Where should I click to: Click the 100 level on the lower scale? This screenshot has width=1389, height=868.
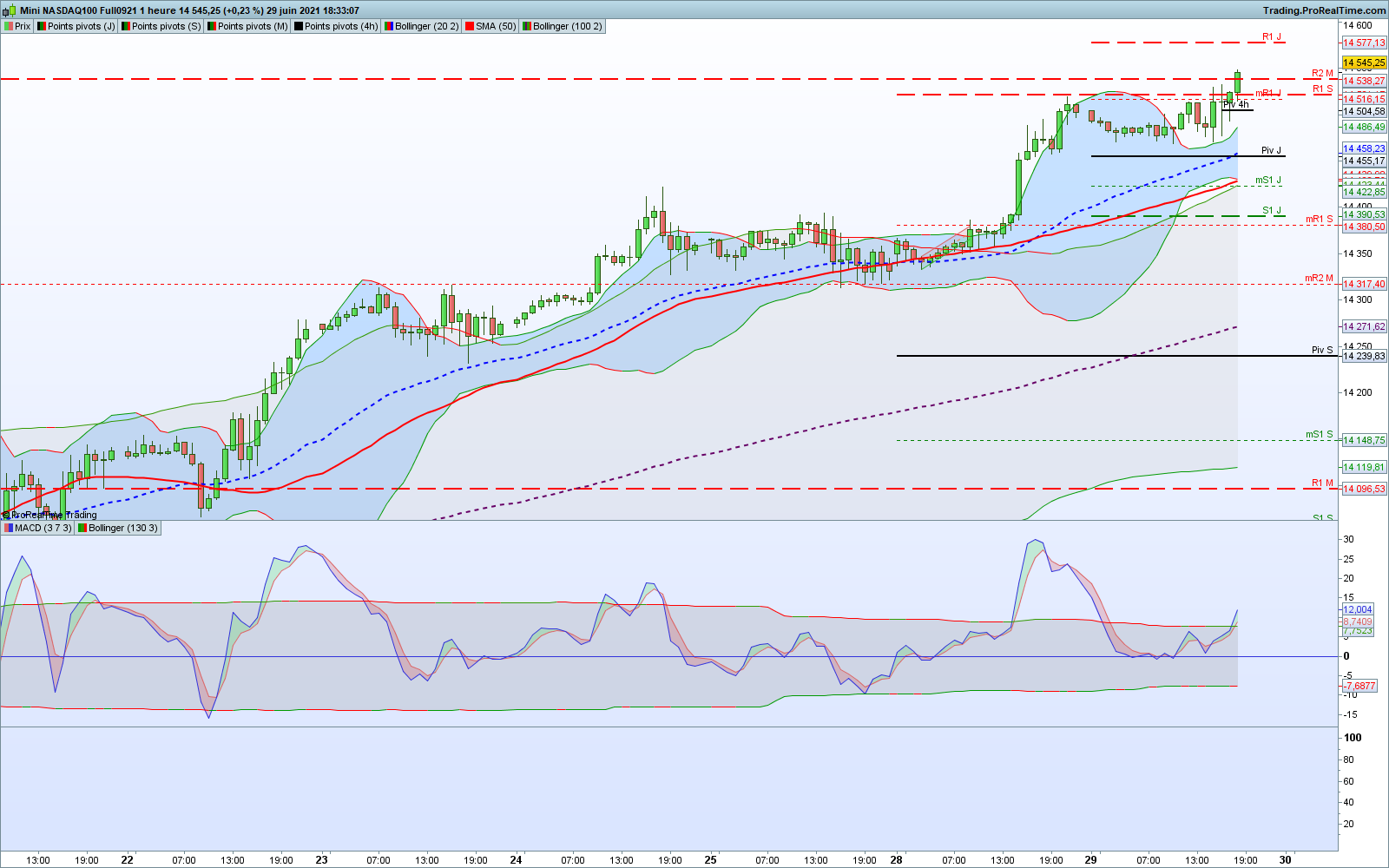[1353, 738]
